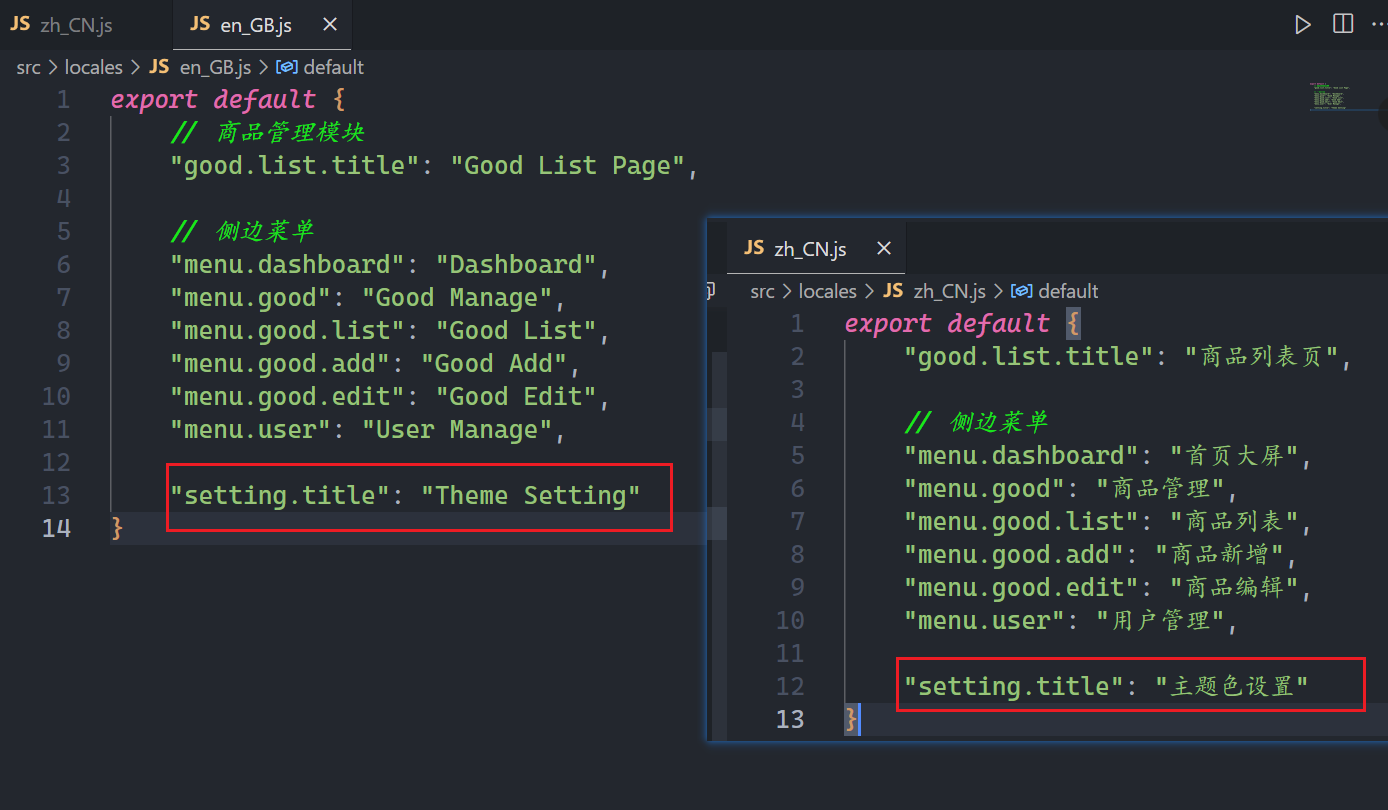This screenshot has width=1388, height=810.
Task: Click the 'en_GB.js' breadcrumb item
Action: [x=215, y=67]
